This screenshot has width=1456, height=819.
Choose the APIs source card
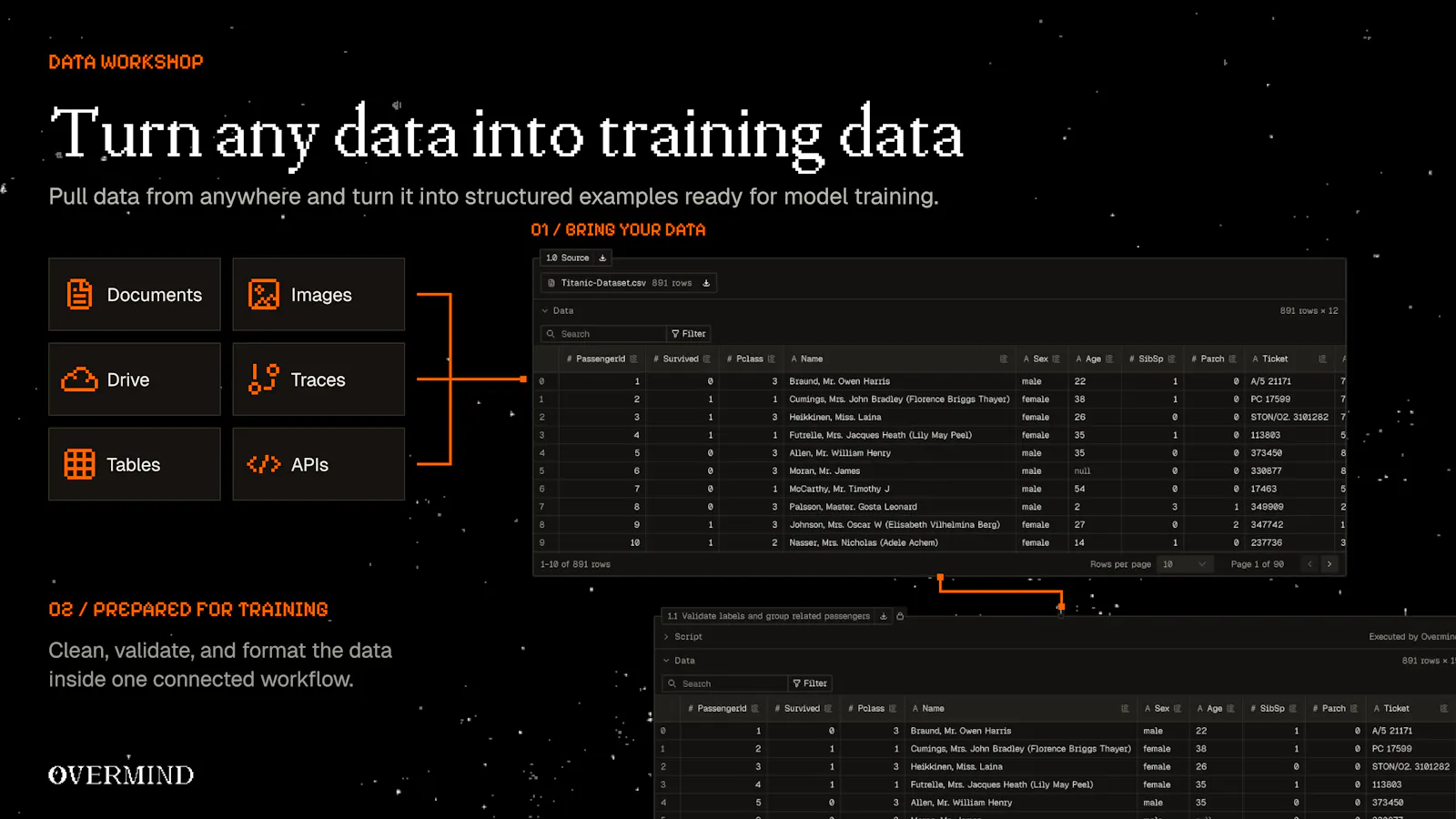click(318, 464)
